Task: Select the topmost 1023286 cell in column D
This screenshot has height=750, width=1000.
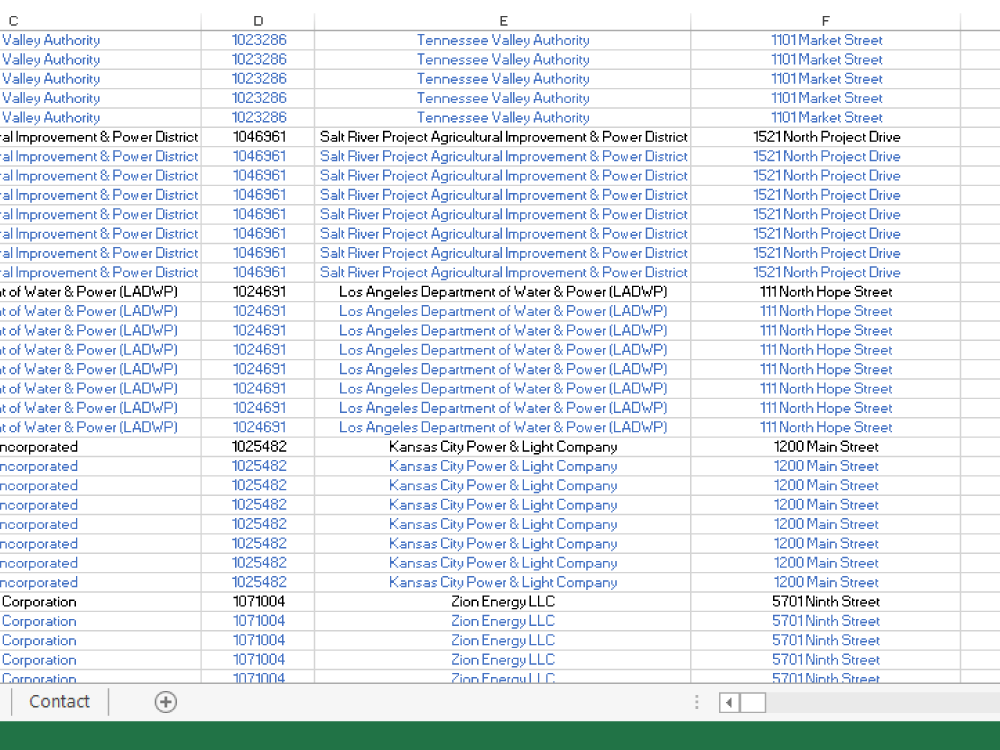Action: [258, 40]
